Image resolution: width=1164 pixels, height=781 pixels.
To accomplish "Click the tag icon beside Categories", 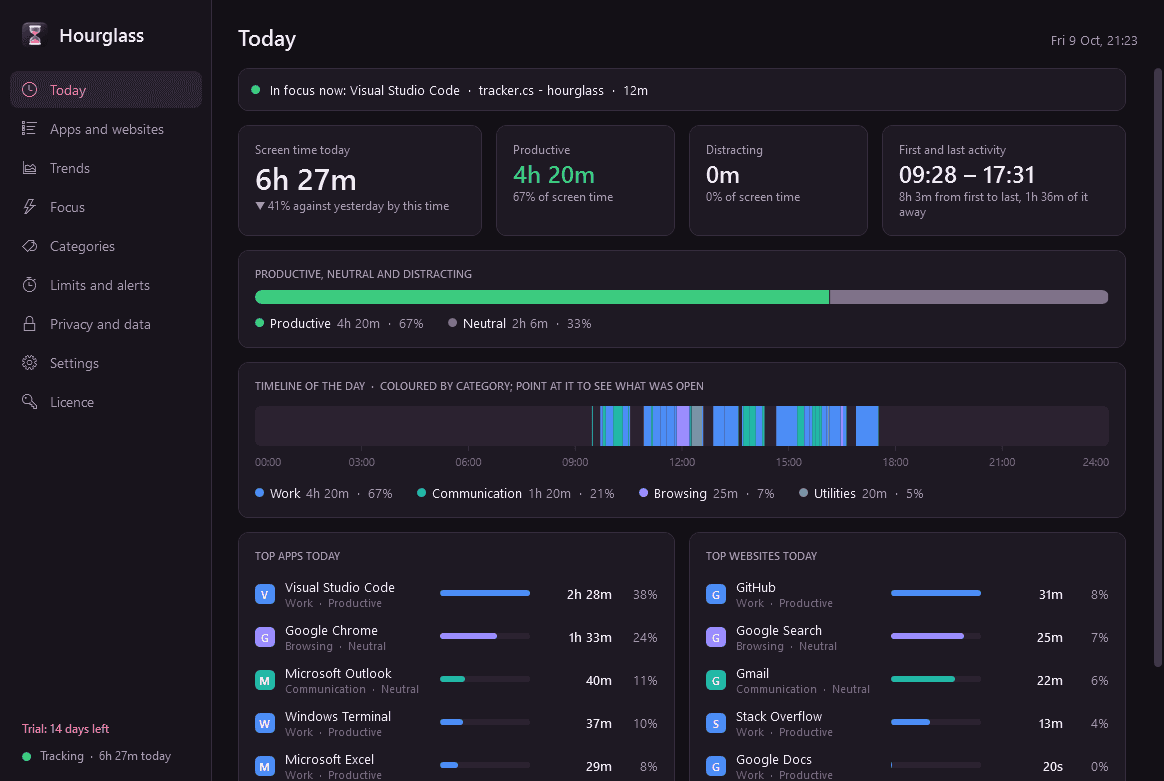I will (x=30, y=246).
